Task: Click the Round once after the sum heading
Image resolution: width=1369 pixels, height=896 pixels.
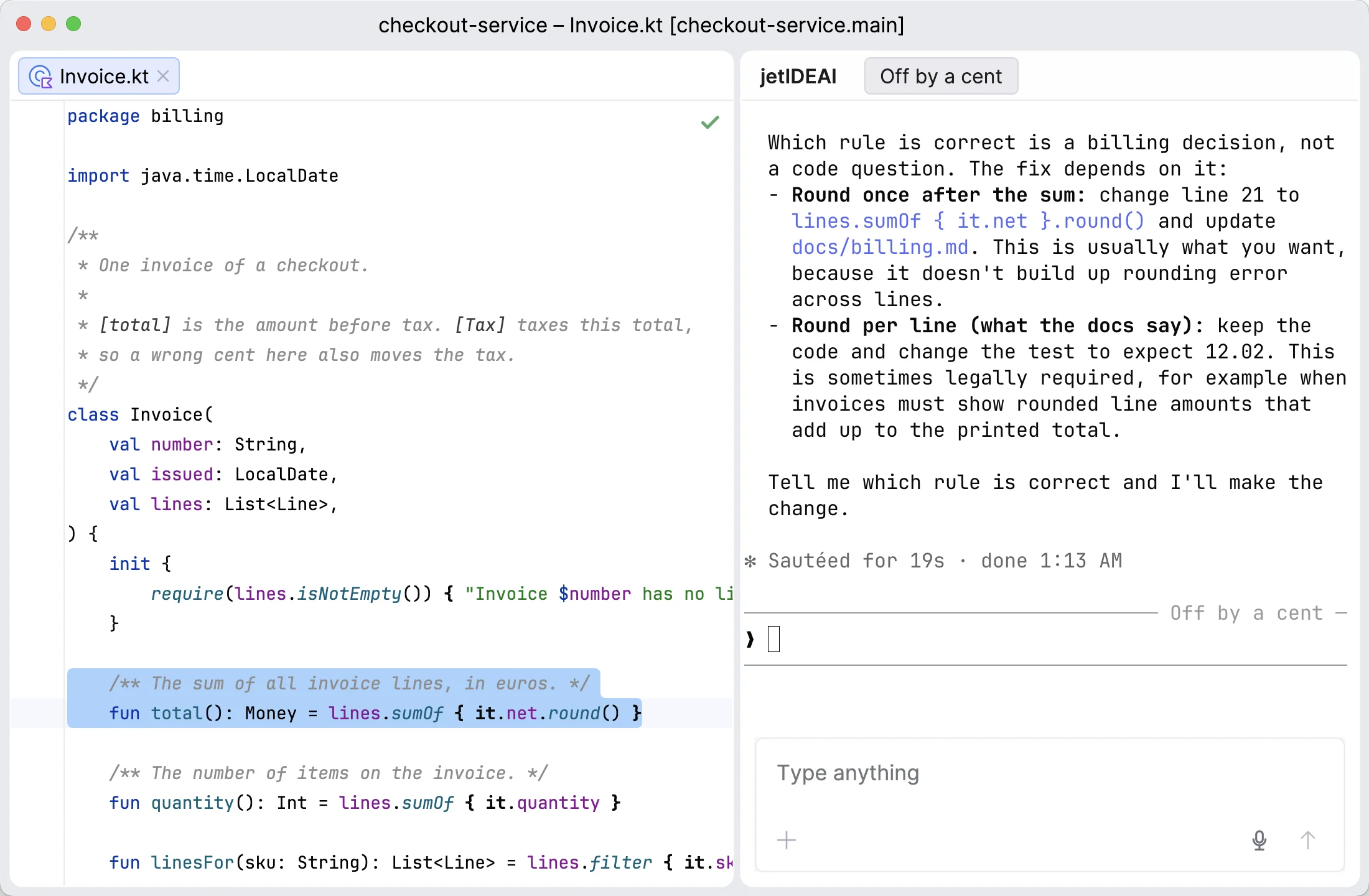Action: click(938, 195)
